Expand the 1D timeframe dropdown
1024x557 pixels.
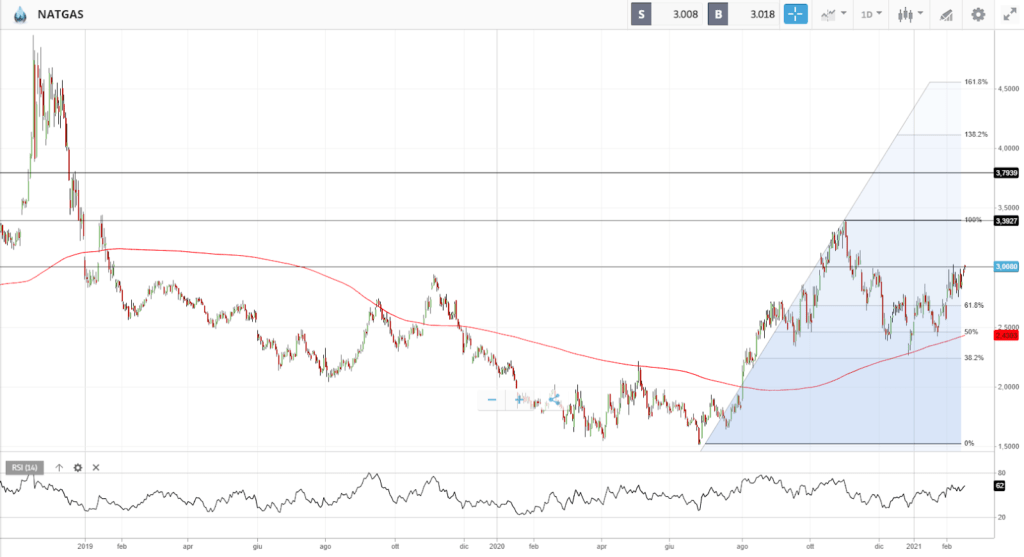tap(872, 14)
